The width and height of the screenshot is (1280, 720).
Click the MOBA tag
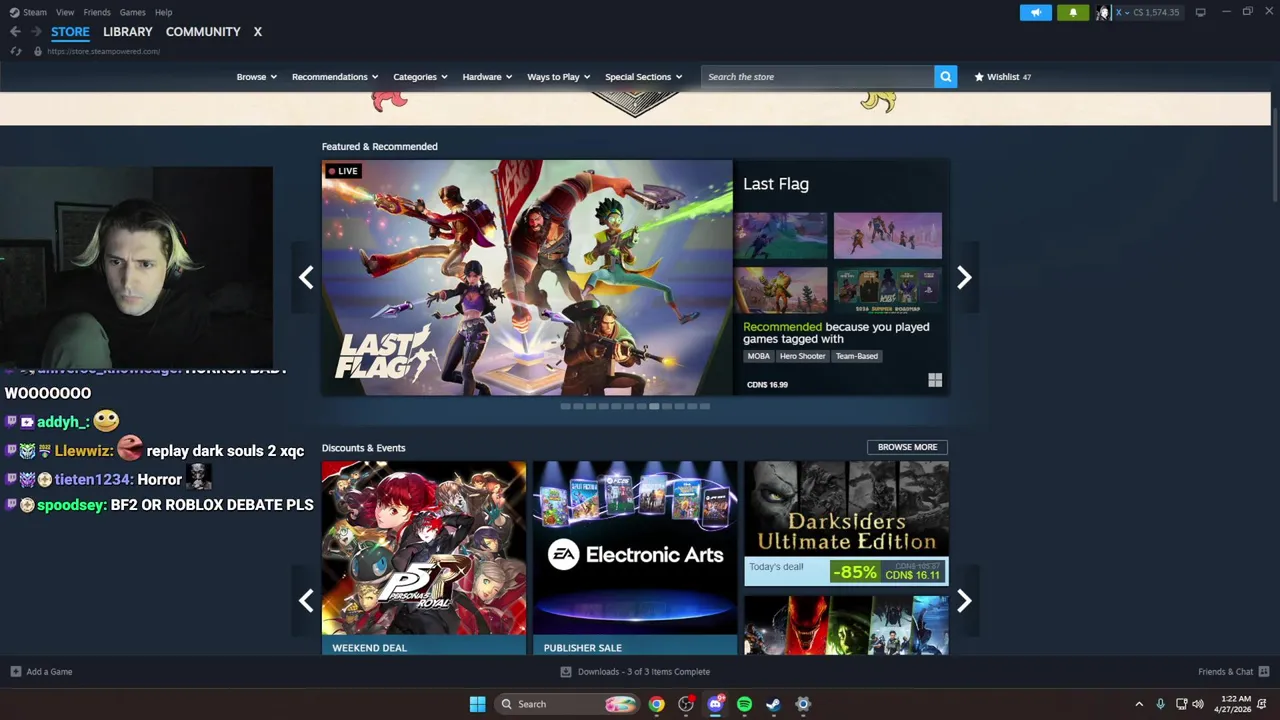(759, 356)
